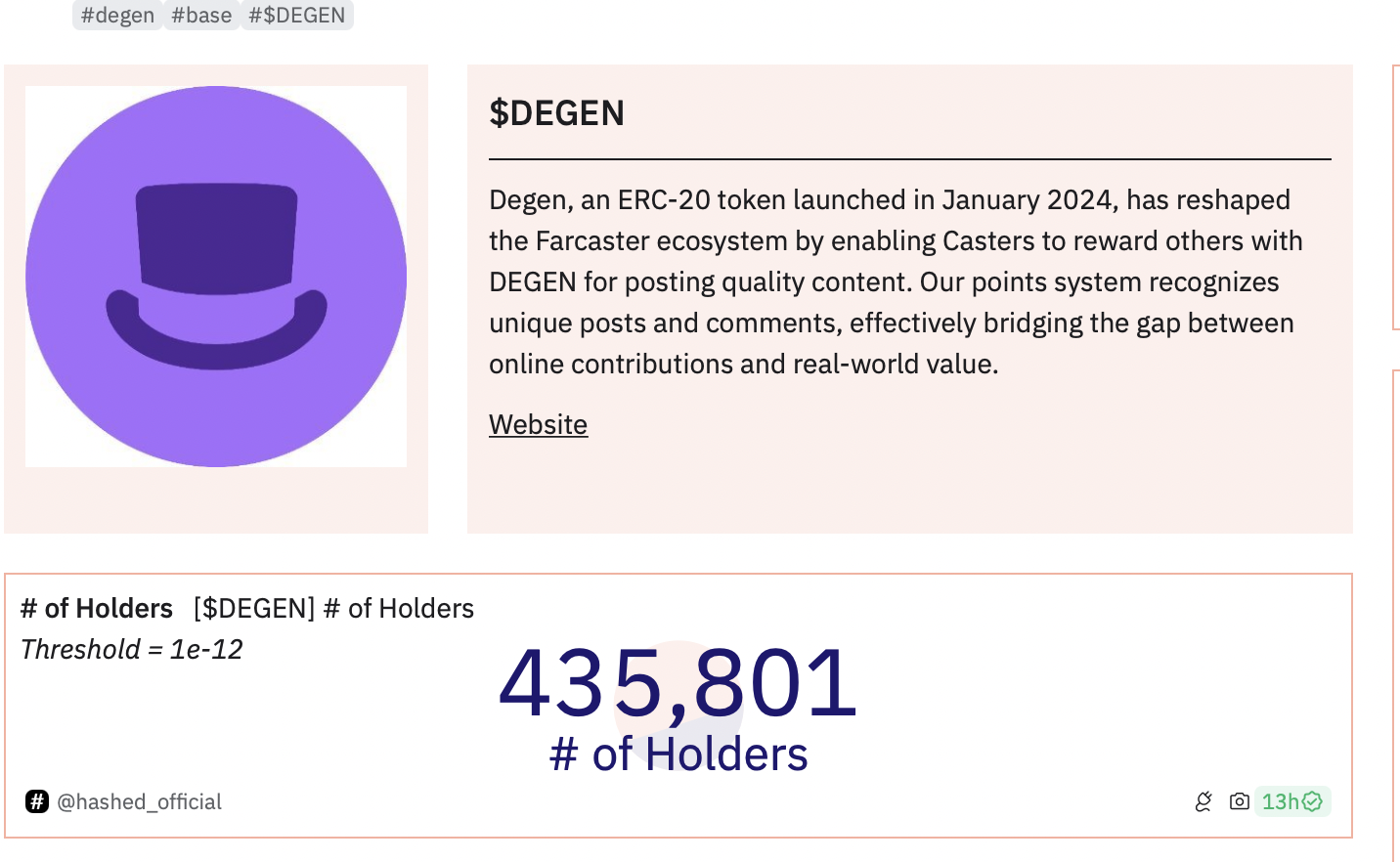
Task: Click the #degen tag
Action: click(117, 16)
